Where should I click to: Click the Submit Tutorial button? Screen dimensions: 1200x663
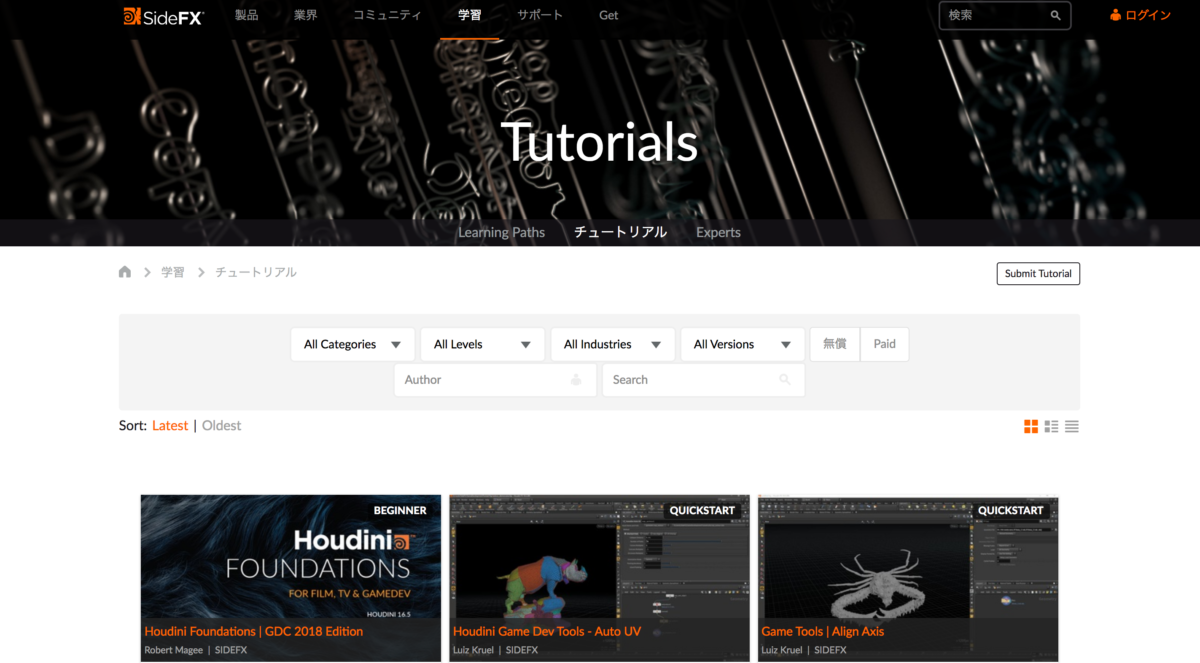(1038, 273)
